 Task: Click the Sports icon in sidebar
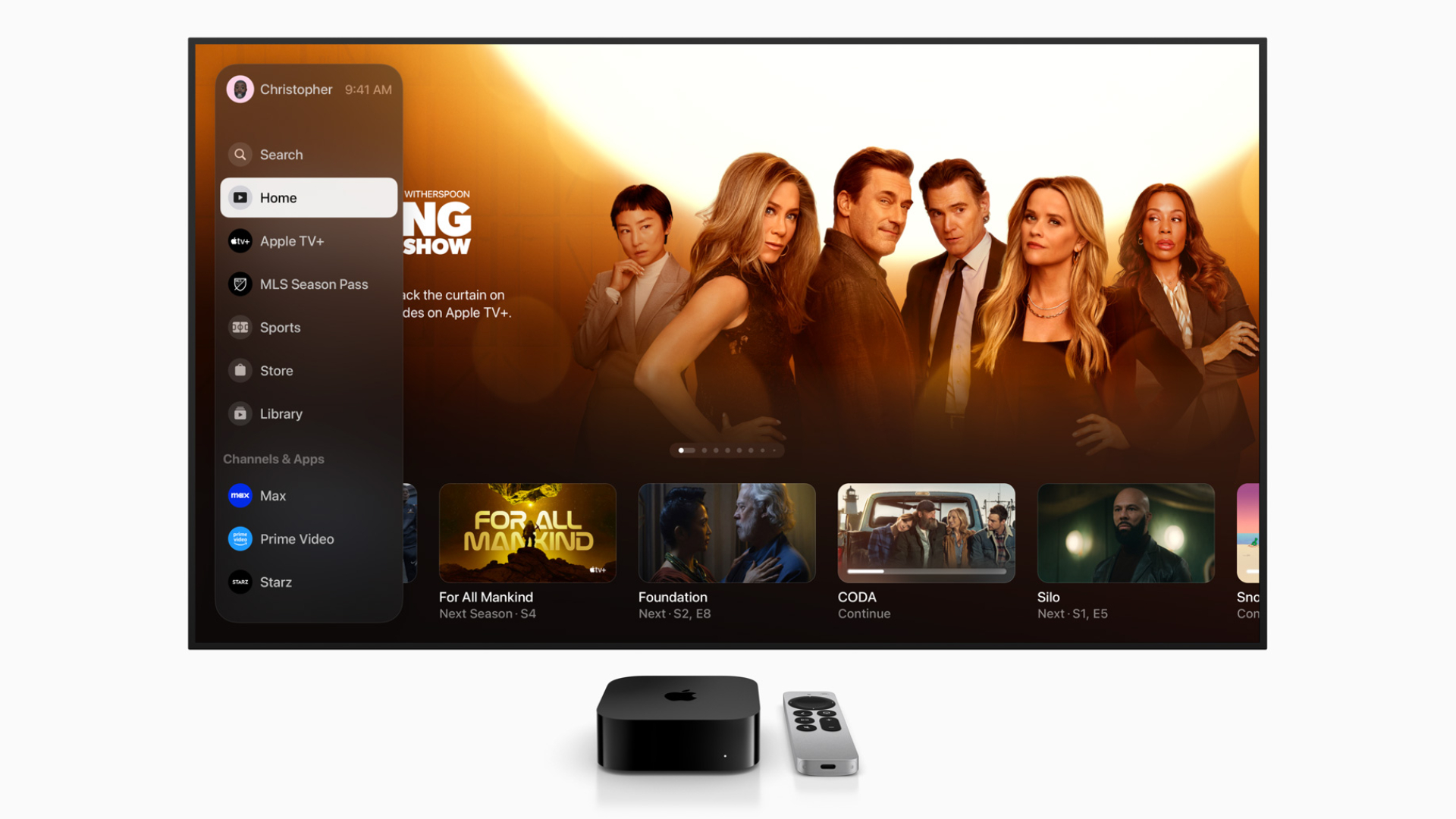(240, 327)
